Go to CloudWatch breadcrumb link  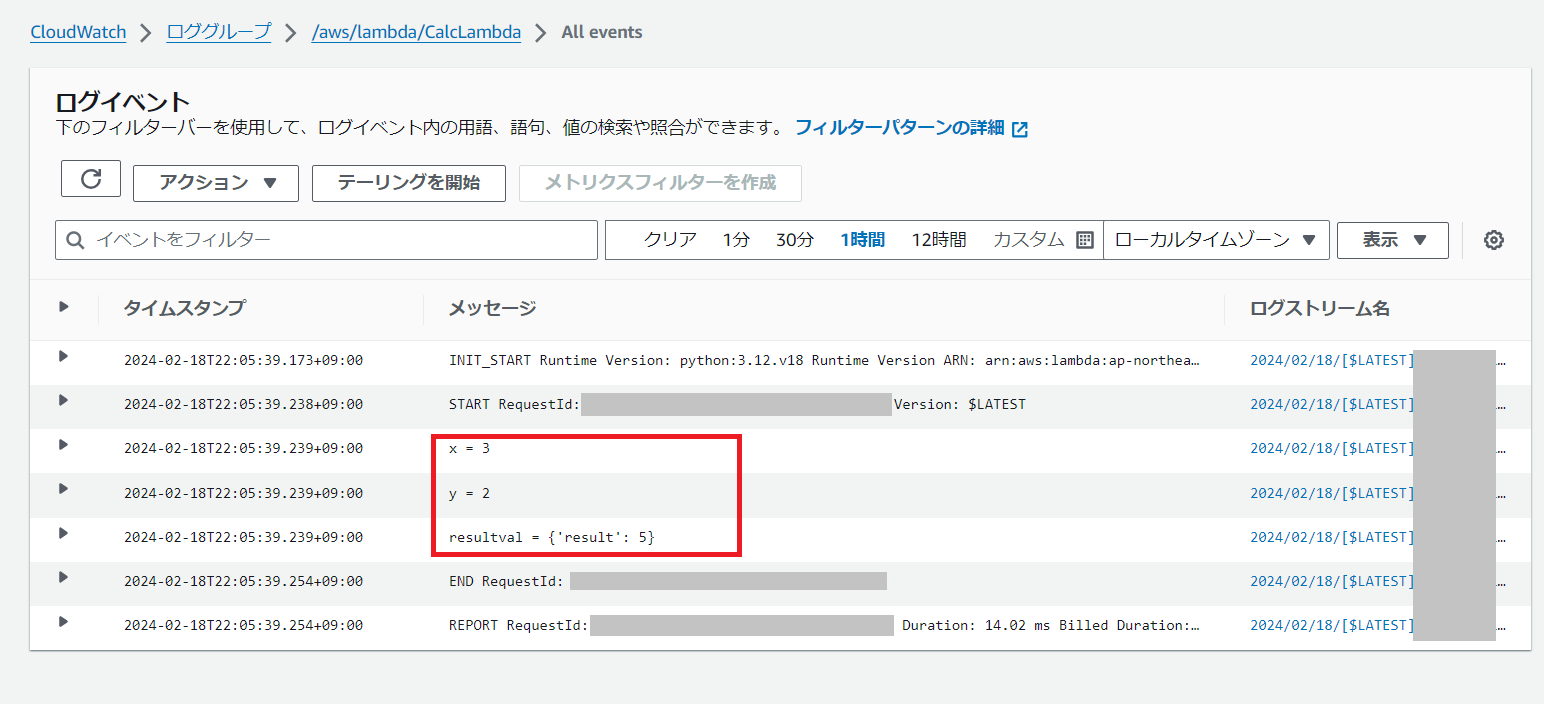(78, 32)
